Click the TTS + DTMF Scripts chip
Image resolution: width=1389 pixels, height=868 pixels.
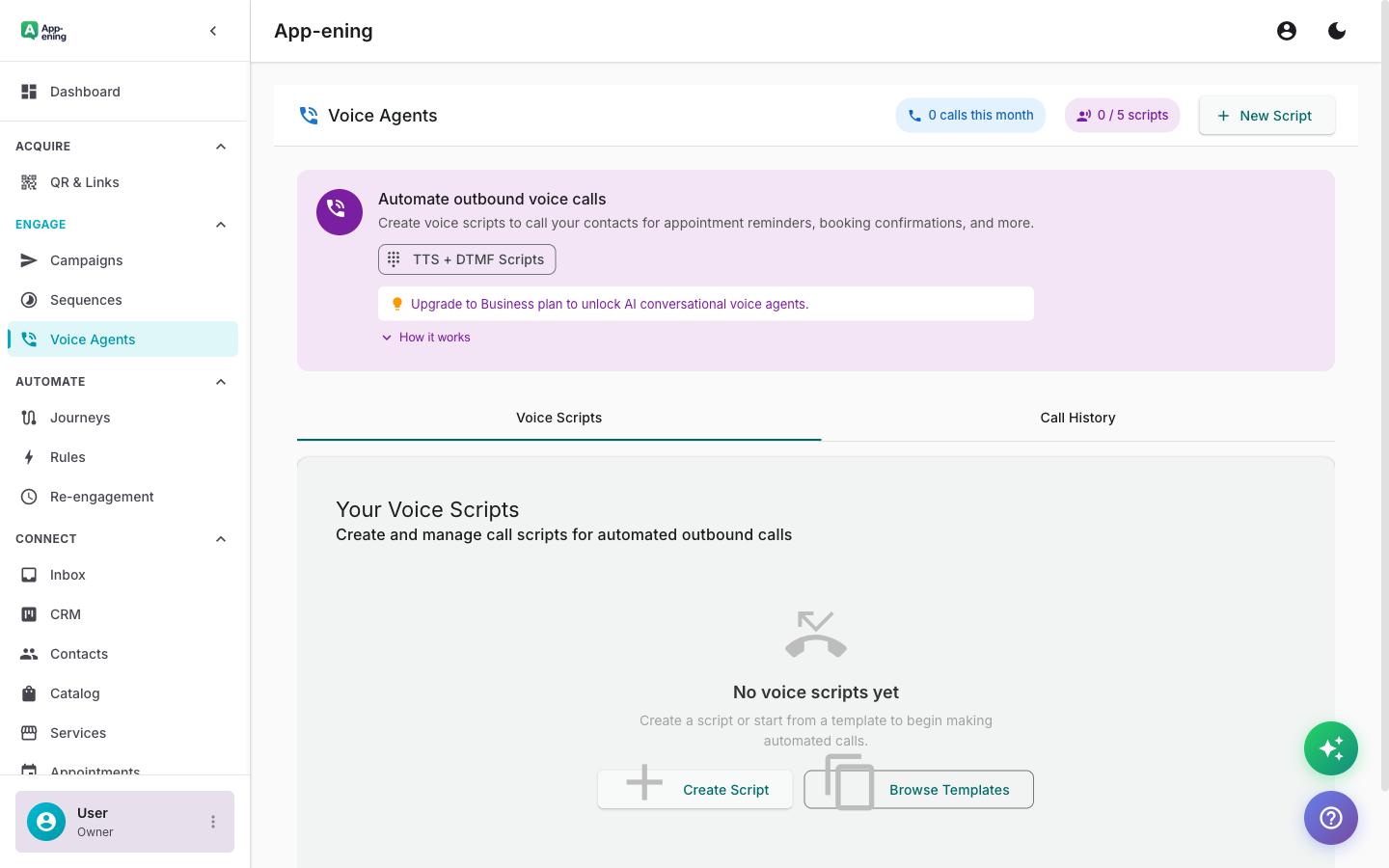tap(467, 259)
